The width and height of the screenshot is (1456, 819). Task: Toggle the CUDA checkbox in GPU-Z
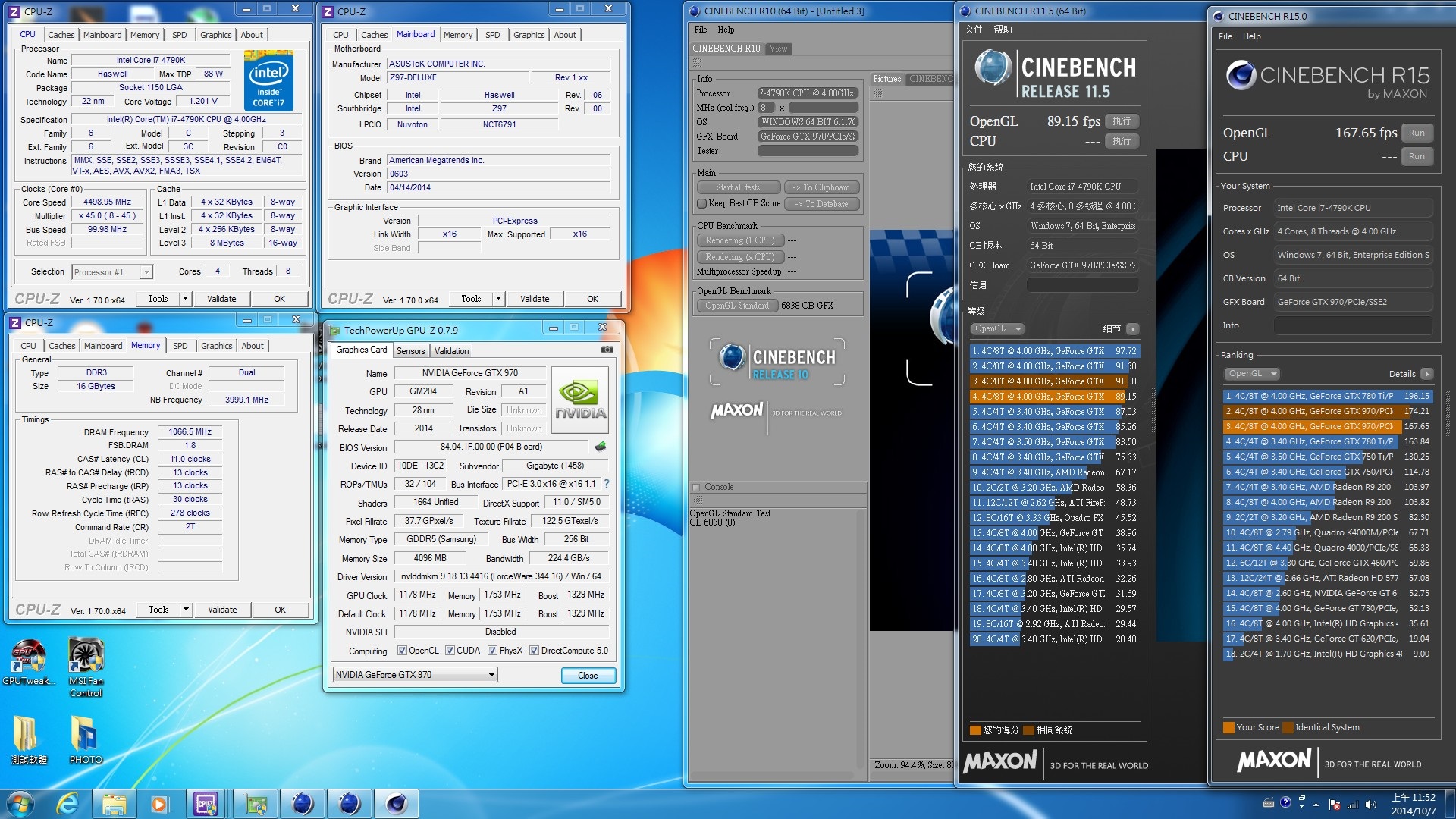point(450,651)
